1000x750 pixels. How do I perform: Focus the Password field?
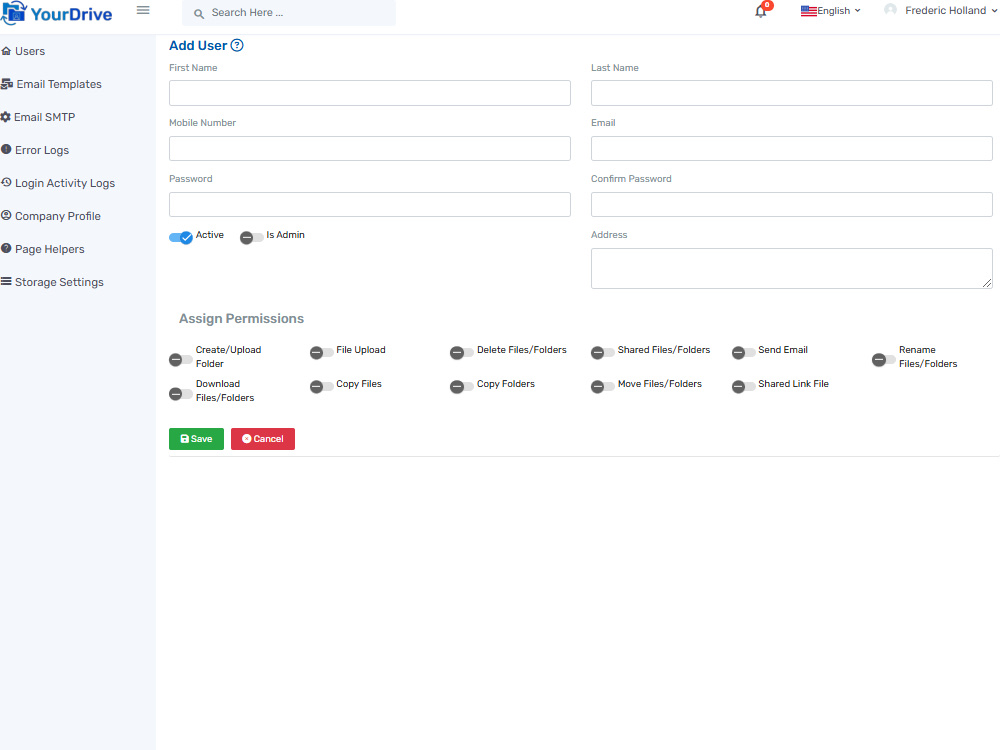(x=370, y=205)
